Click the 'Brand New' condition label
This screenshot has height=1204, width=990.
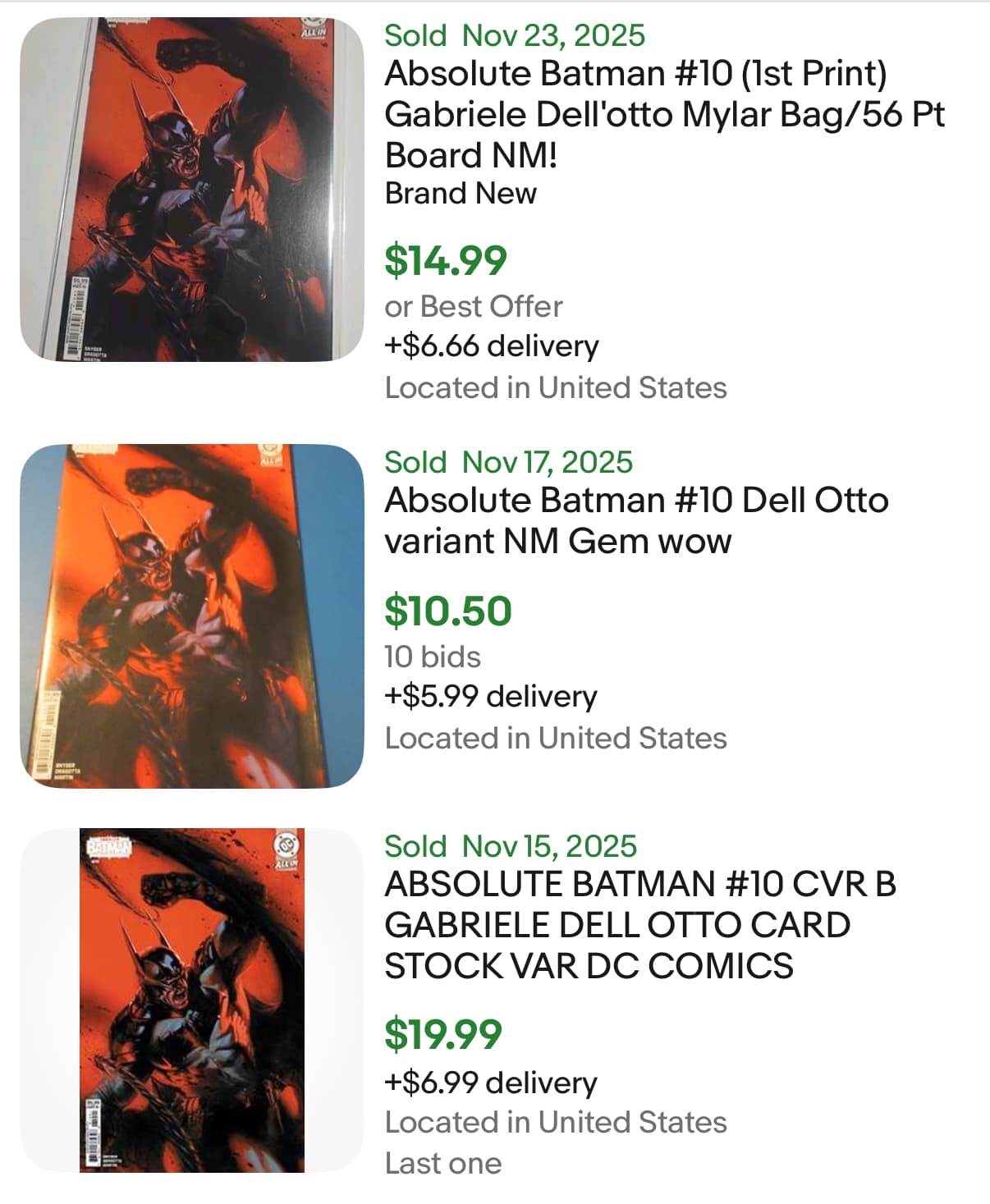click(x=460, y=193)
